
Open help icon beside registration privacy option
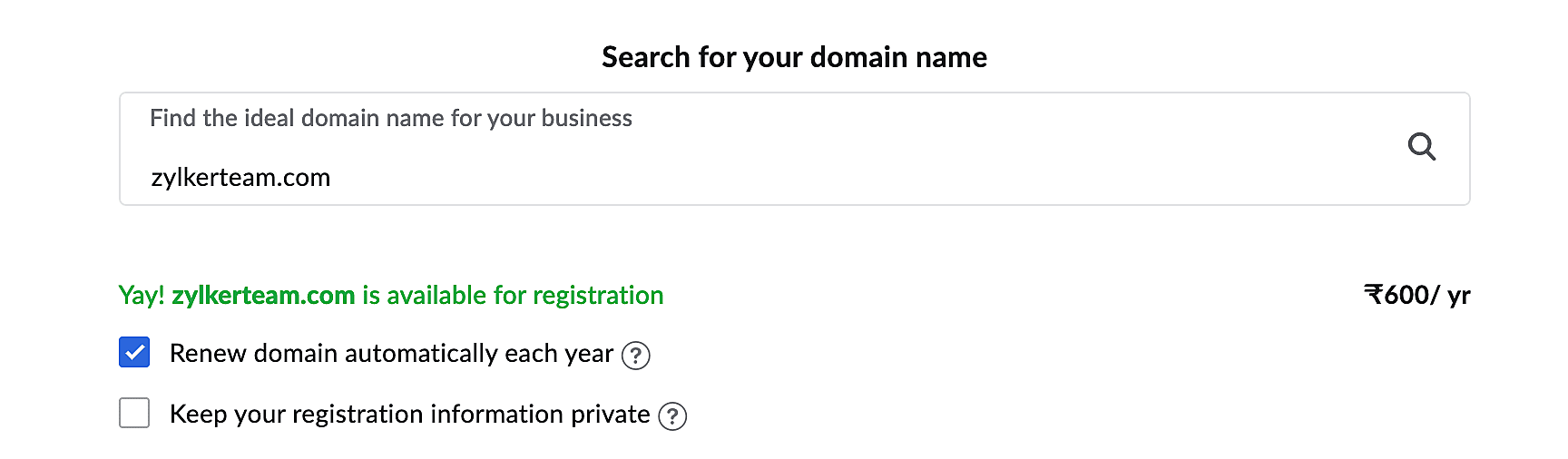(672, 416)
